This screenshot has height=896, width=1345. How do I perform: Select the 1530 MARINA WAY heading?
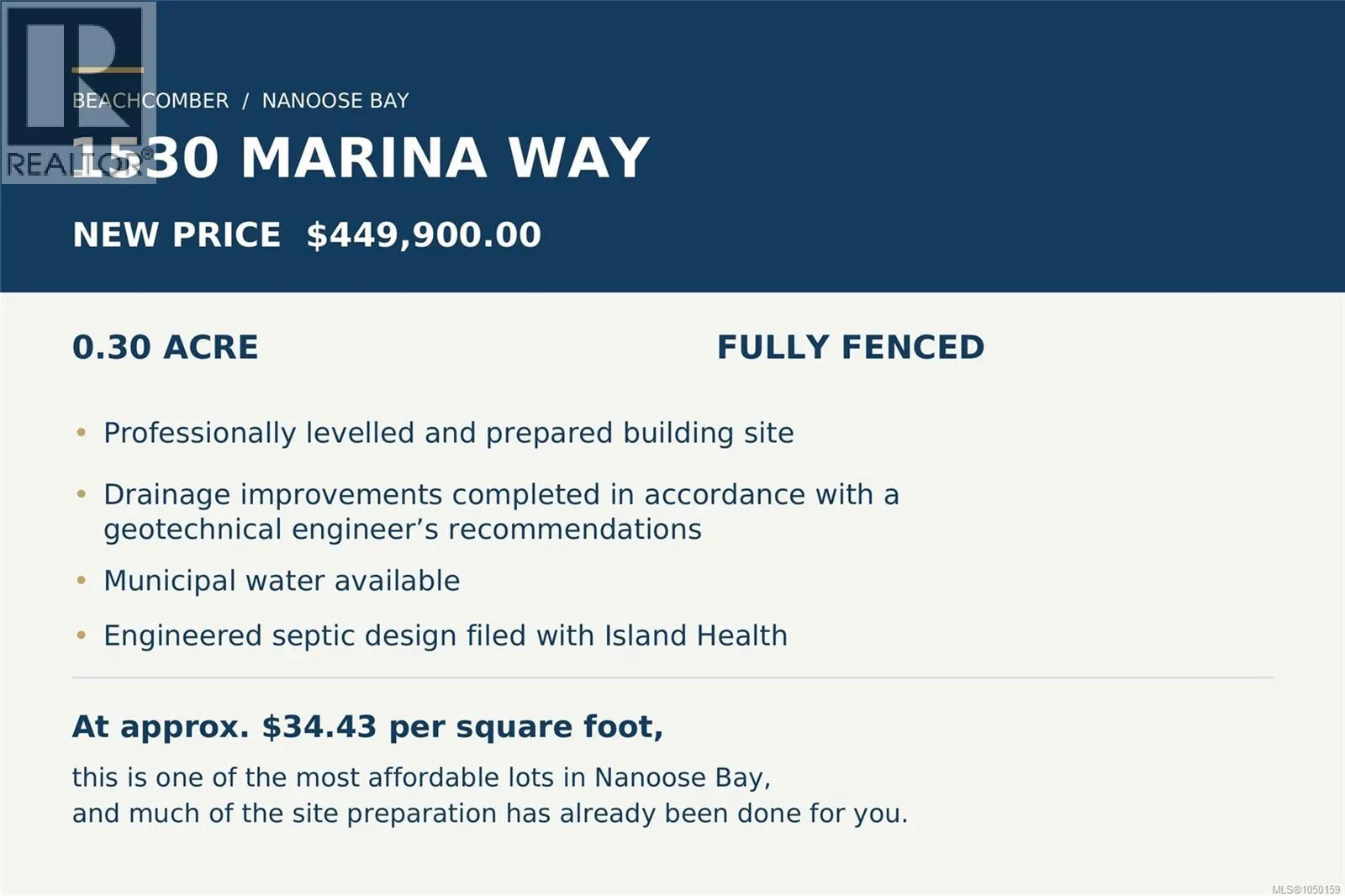coord(361,157)
